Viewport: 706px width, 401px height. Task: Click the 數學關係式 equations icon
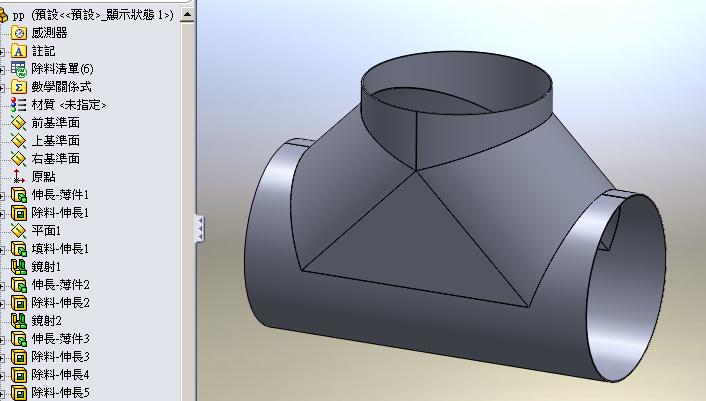pyautogui.click(x=18, y=87)
